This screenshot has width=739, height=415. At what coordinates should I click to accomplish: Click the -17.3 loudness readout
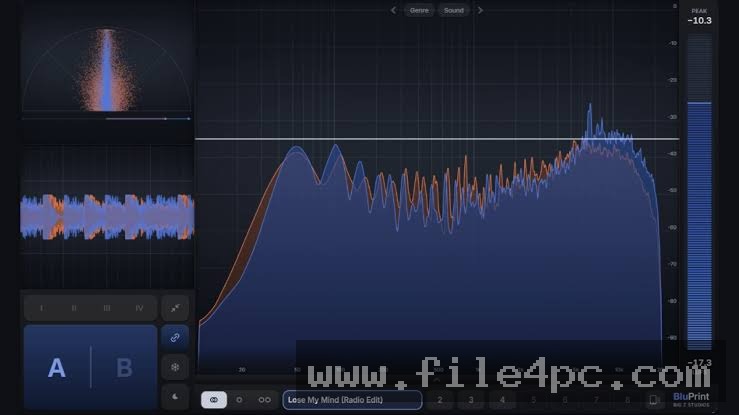(x=699, y=363)
